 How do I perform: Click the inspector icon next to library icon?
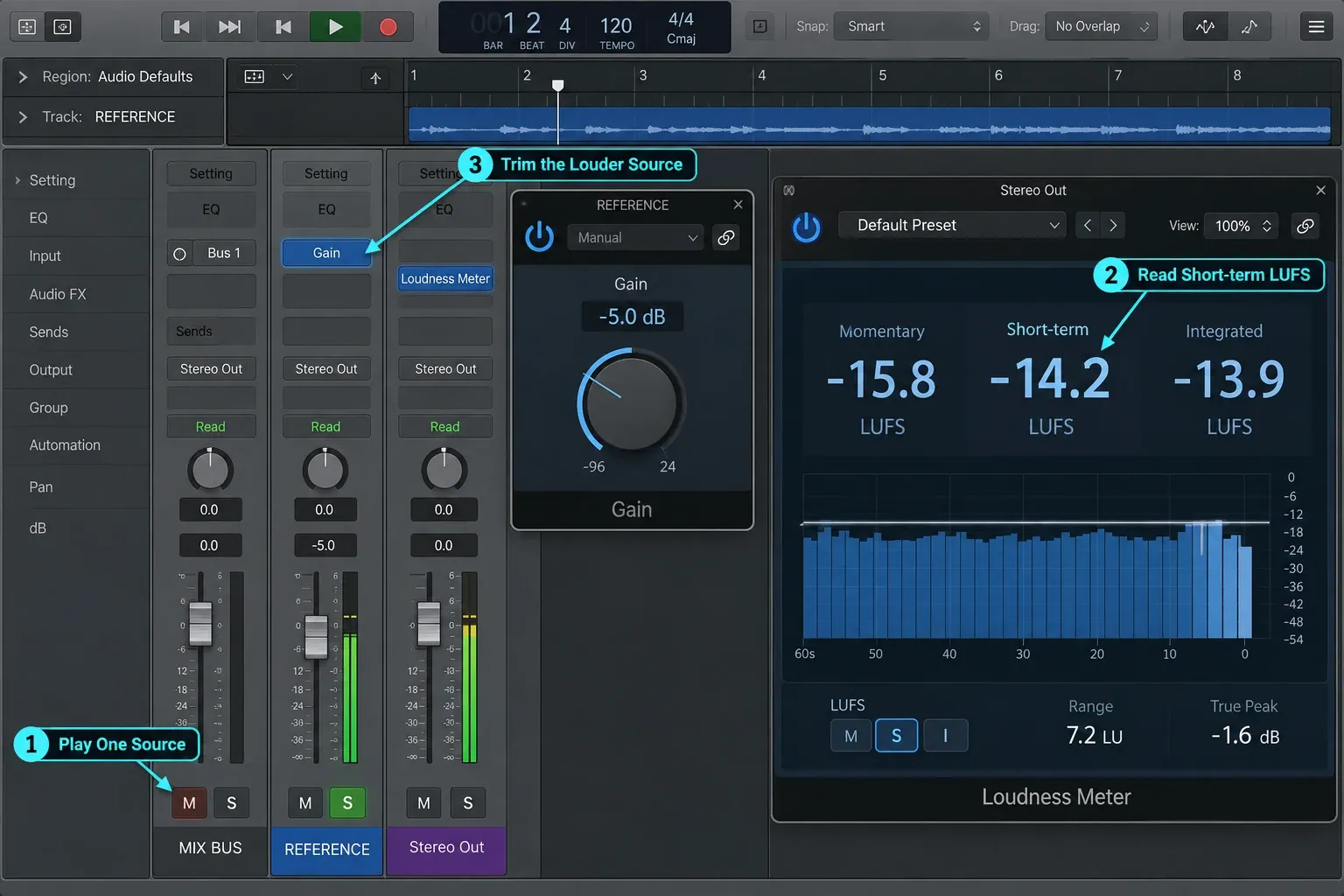tap(63, 27)
